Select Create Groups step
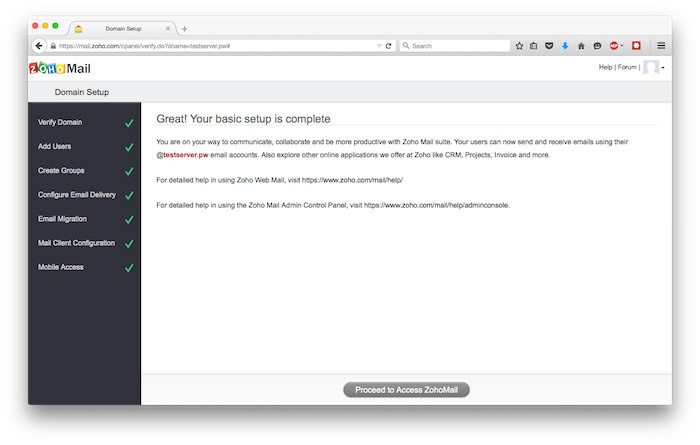The height and width of the screenshot is (445, 700). point(61,171)
